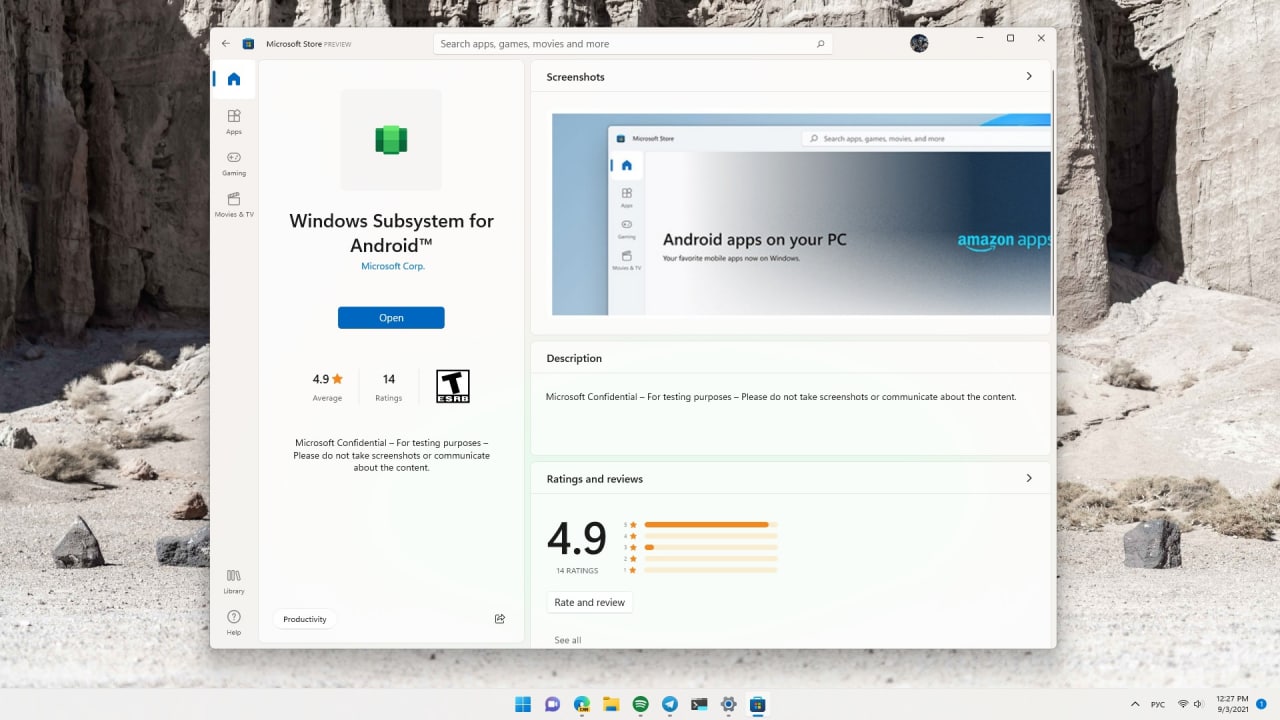Click the 14 RATINGS label under the score
The height and width of the screenshot is (720, 1280).
coord(577,571)
